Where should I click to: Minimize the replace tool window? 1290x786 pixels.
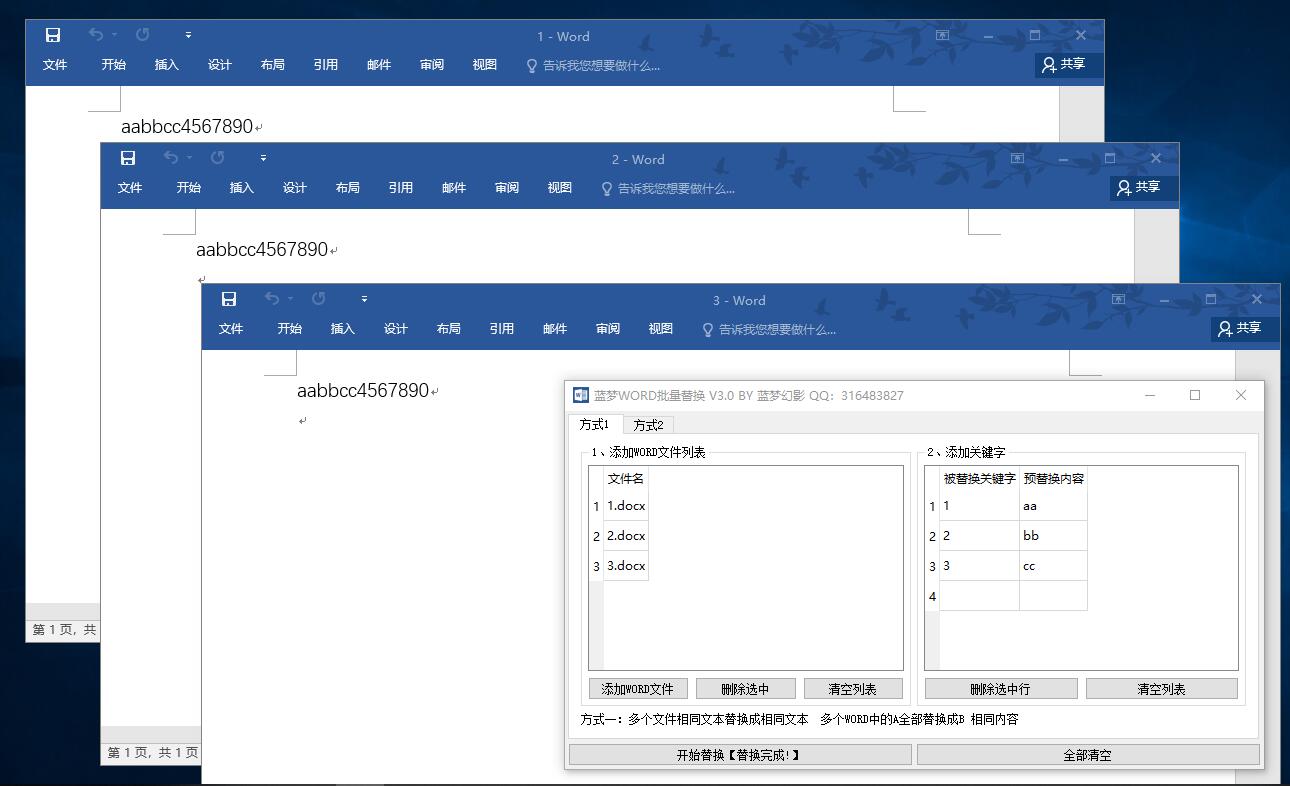(1150, 395)
